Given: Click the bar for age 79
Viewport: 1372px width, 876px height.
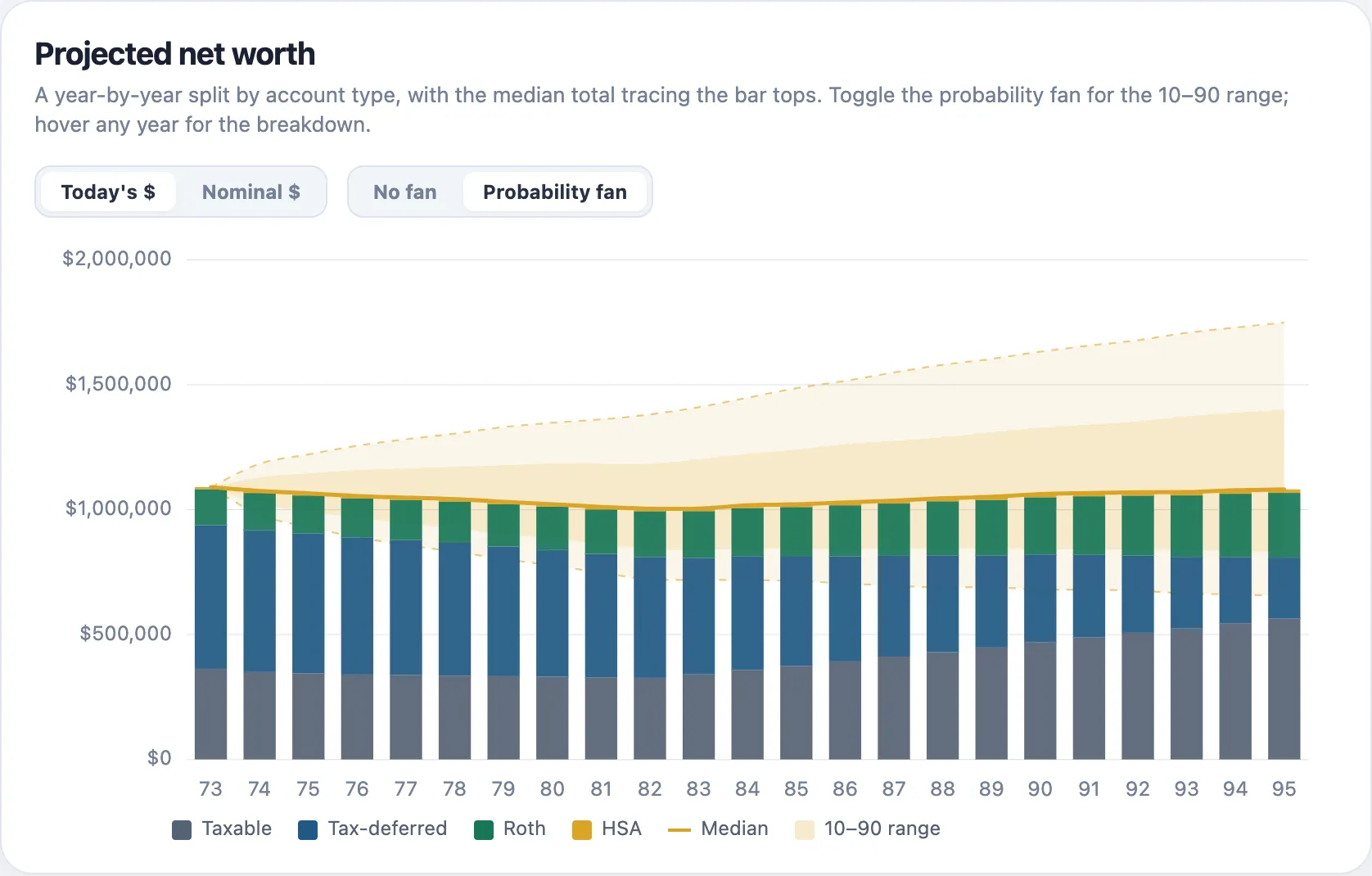Looking at the screenshot, I should tap(503, 631).
